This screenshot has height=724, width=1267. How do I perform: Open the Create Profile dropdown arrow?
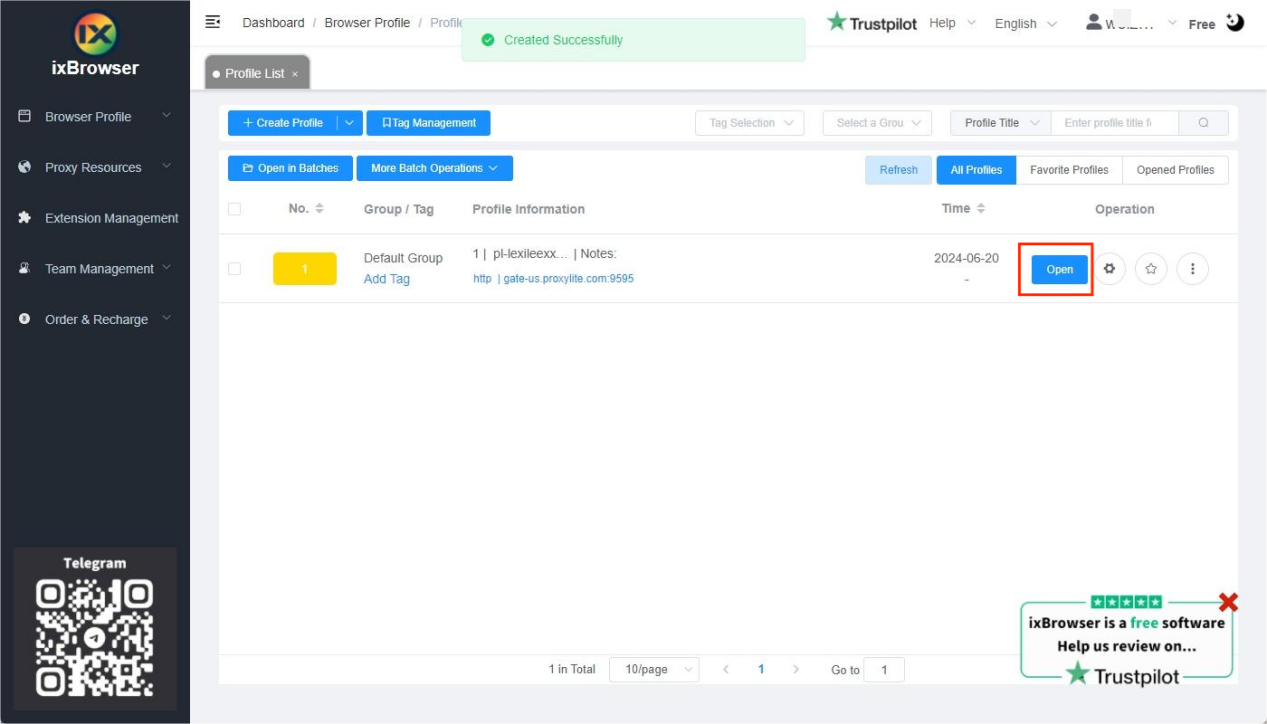click(x=349, y=123)
